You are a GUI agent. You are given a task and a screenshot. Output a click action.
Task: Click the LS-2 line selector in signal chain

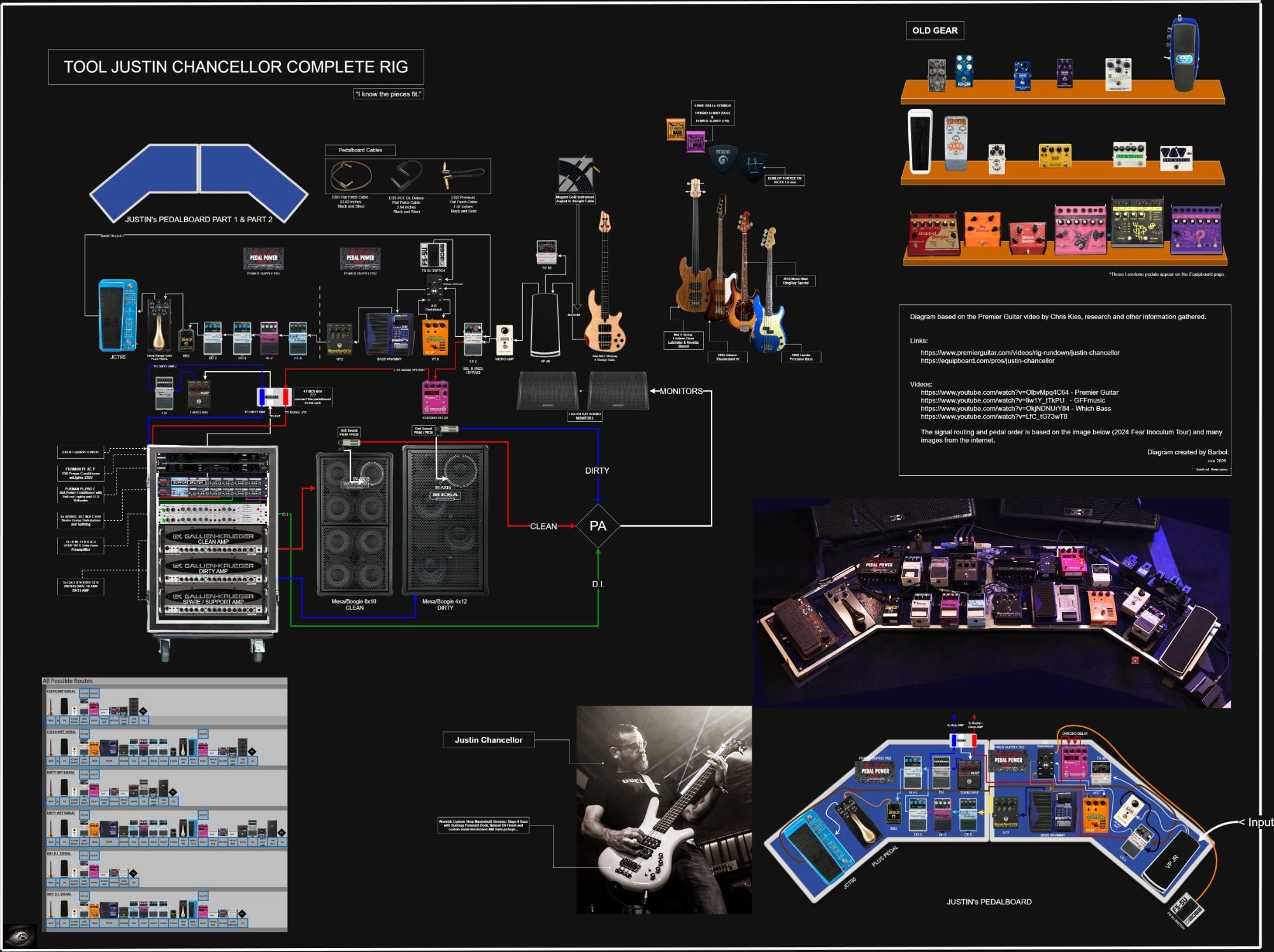point(473,339)
